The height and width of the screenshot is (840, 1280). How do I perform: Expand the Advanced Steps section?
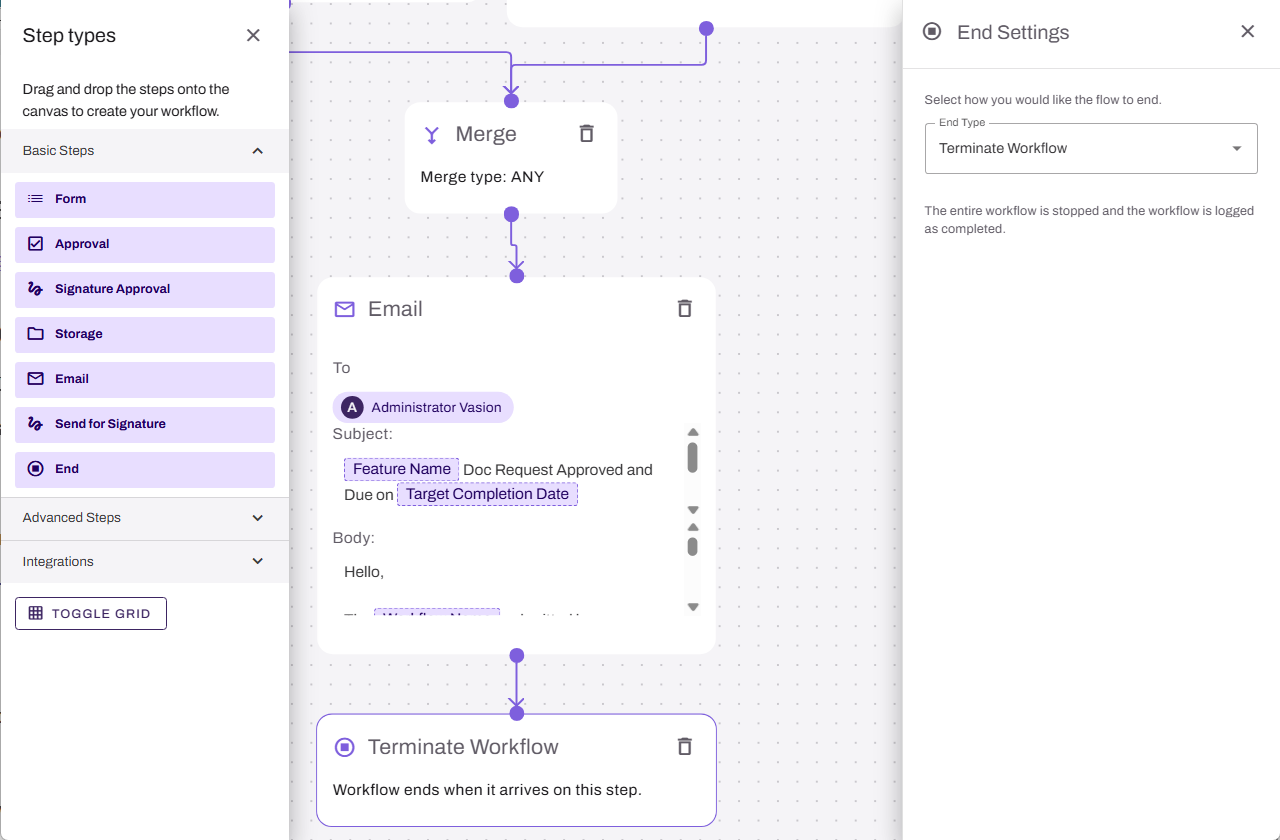tap(145, 518)
